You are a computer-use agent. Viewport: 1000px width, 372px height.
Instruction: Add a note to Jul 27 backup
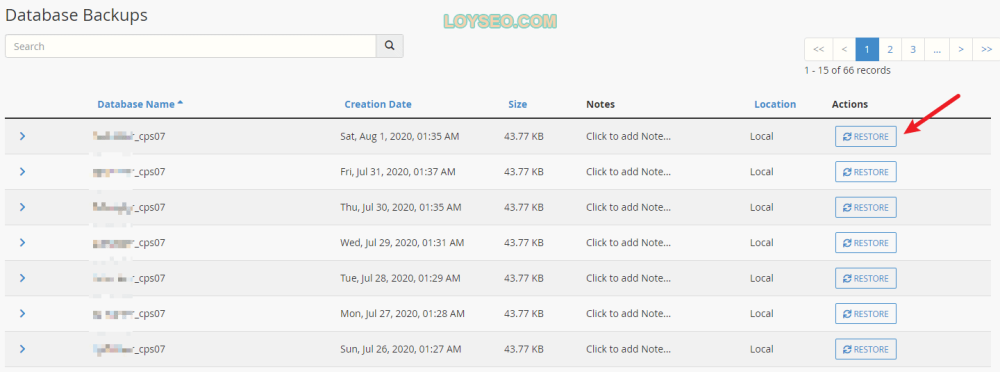click(x=628, y=313)
